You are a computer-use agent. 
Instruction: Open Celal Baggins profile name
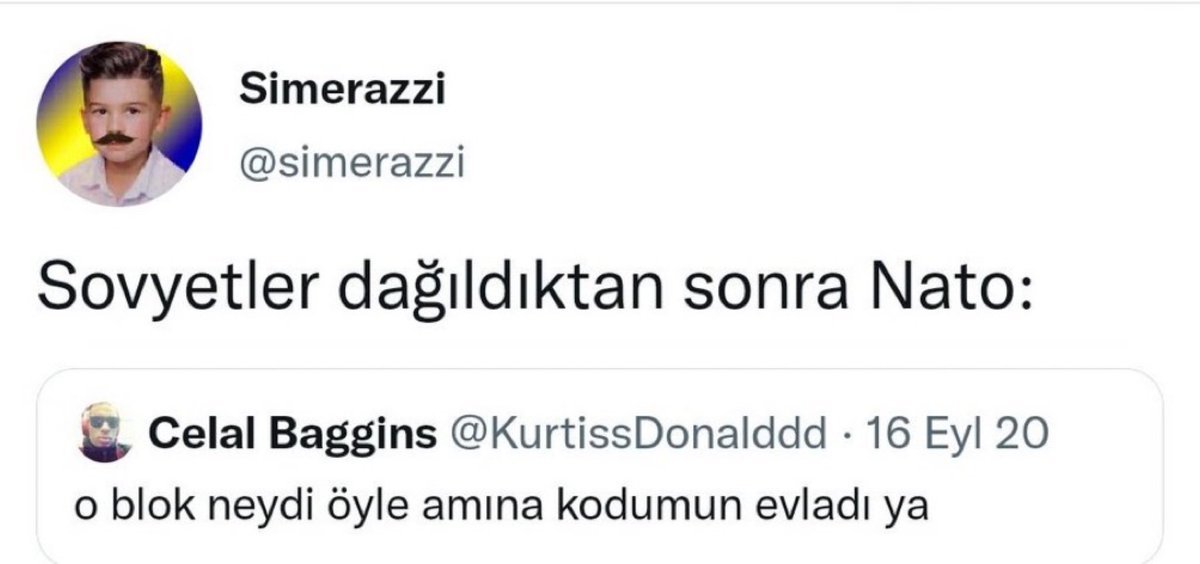[x=292, y=433]
